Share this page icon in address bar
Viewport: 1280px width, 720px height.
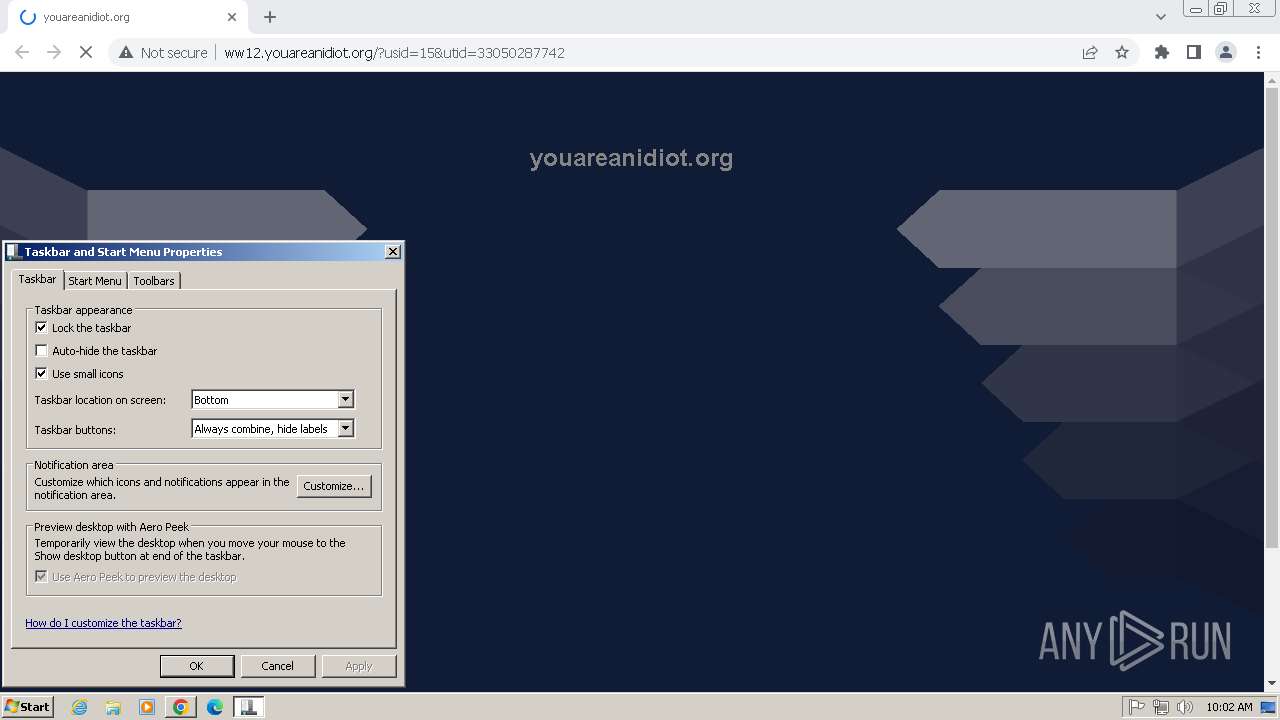coord(1090,52)
